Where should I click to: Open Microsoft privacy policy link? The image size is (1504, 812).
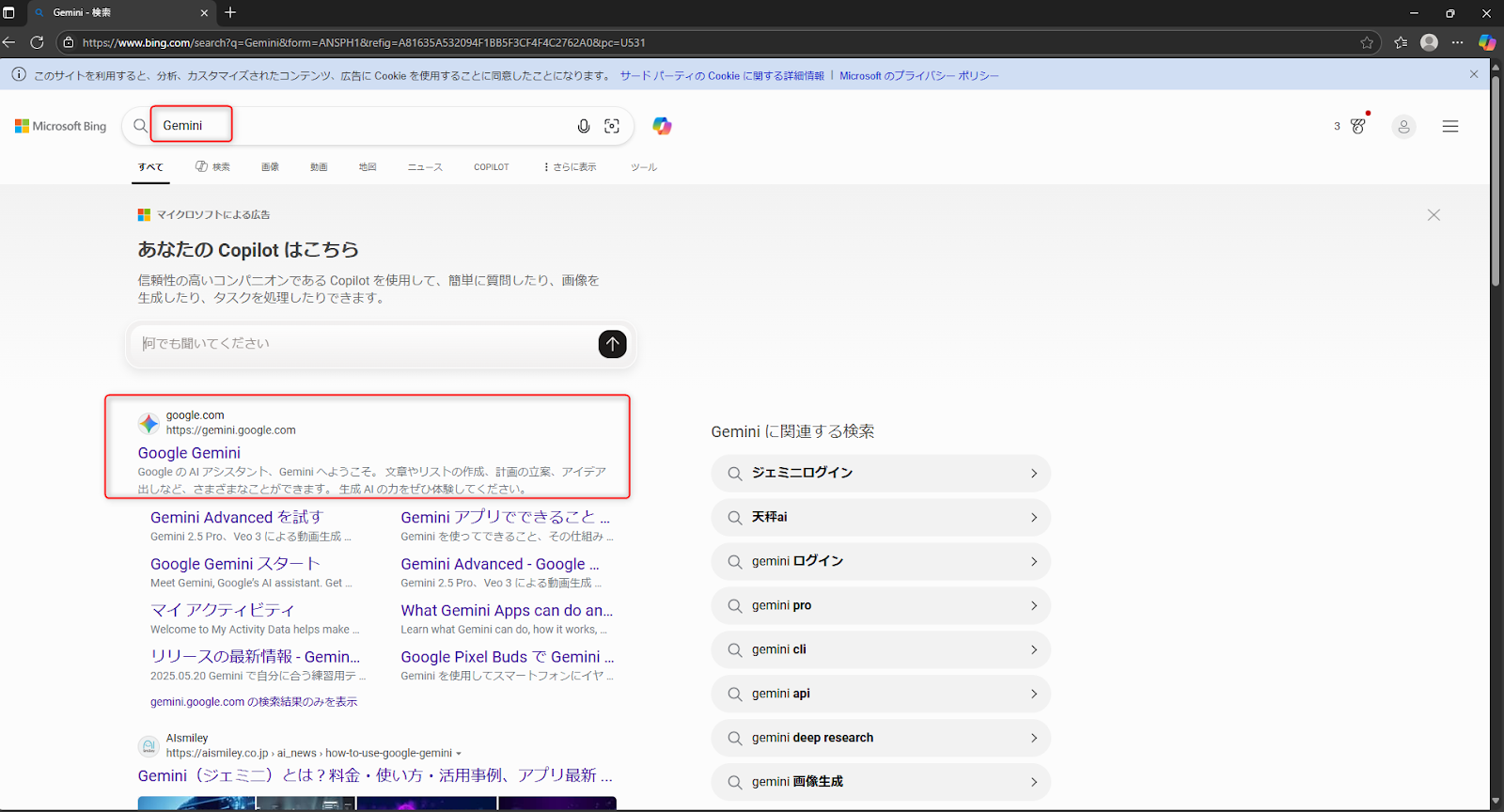coord(919,75)
